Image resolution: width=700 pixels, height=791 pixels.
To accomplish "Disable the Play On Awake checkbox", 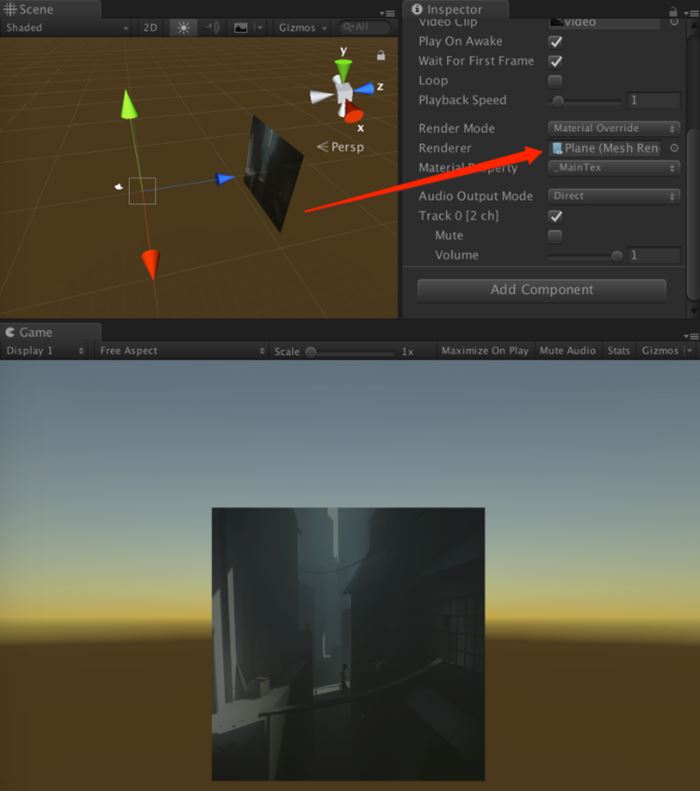I will pyautogui.click(x=556, y=42).
